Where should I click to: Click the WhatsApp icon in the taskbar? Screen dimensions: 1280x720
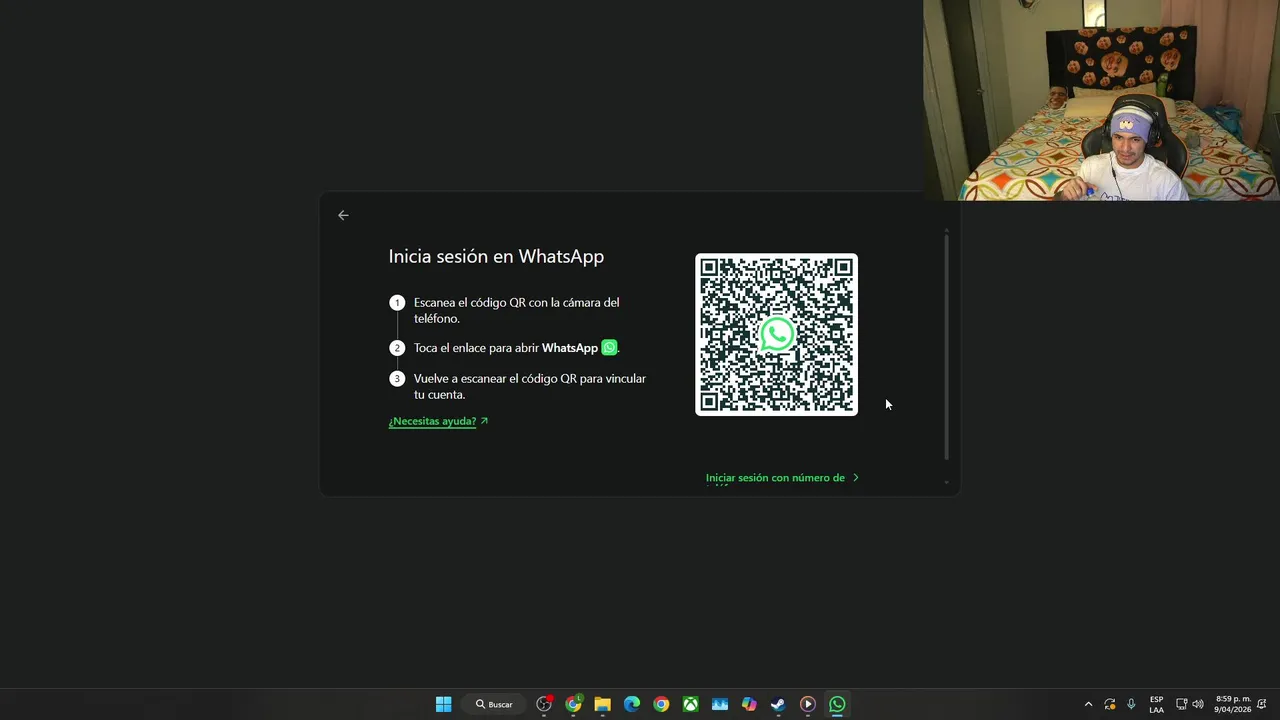[x=837, y=704]
